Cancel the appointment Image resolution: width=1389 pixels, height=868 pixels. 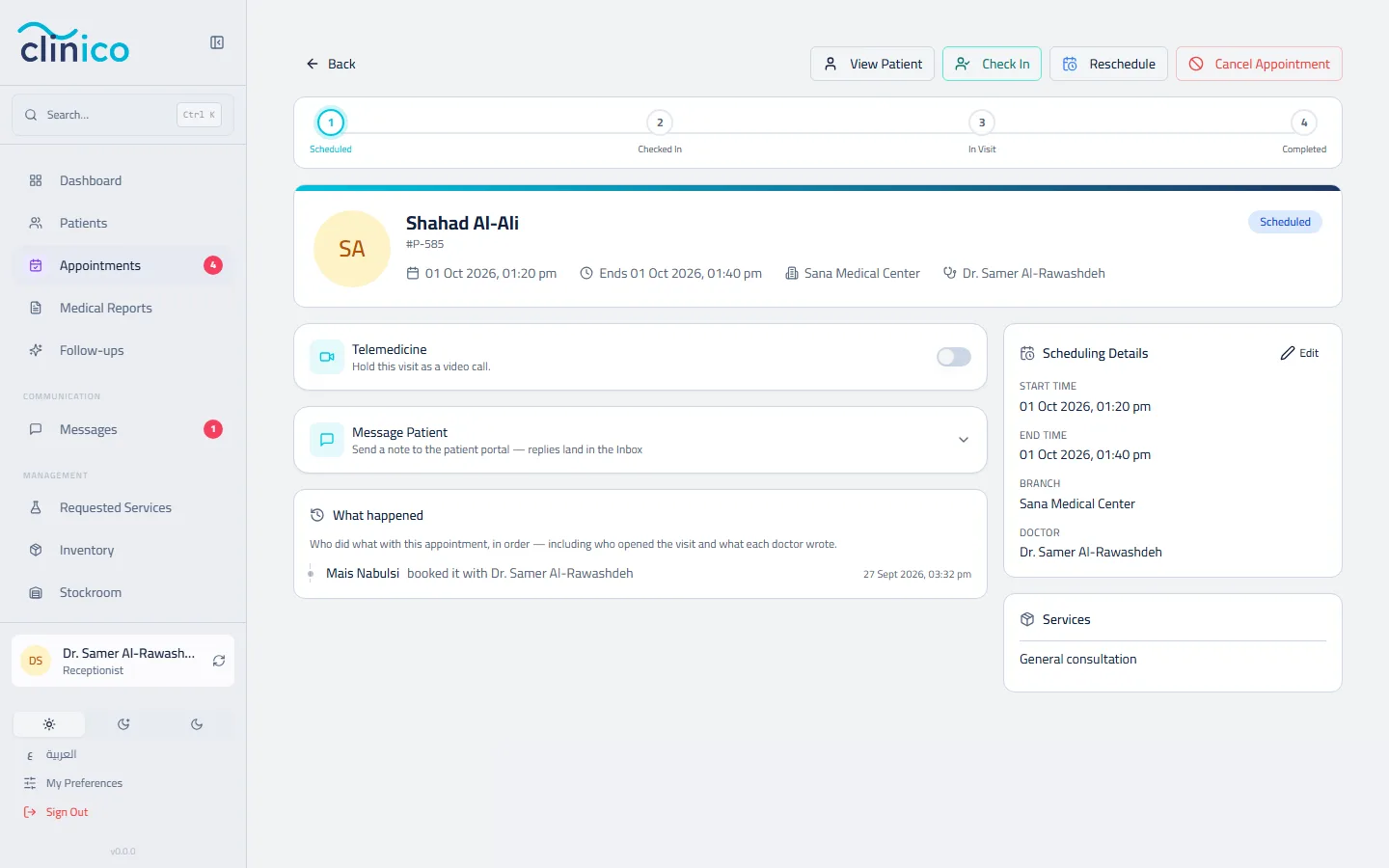1259,64
